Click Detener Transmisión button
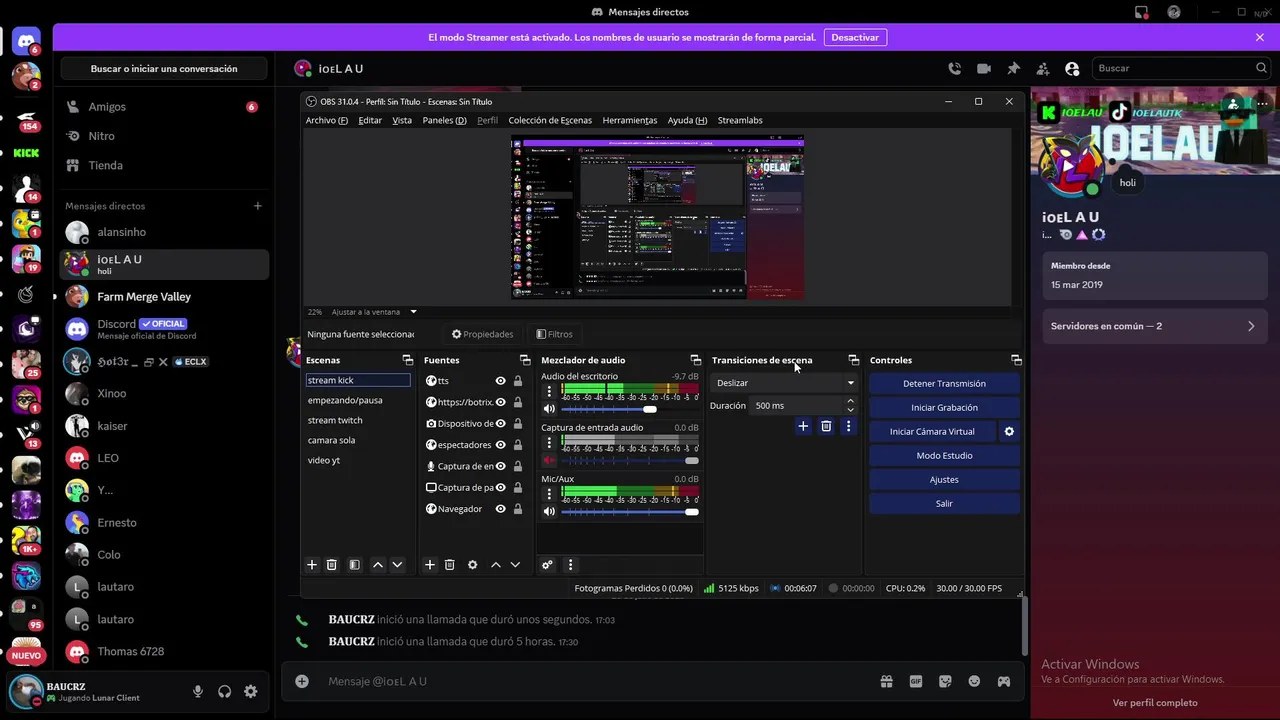Viewport: 1280px width, 720px height. [x=944, y=383]
